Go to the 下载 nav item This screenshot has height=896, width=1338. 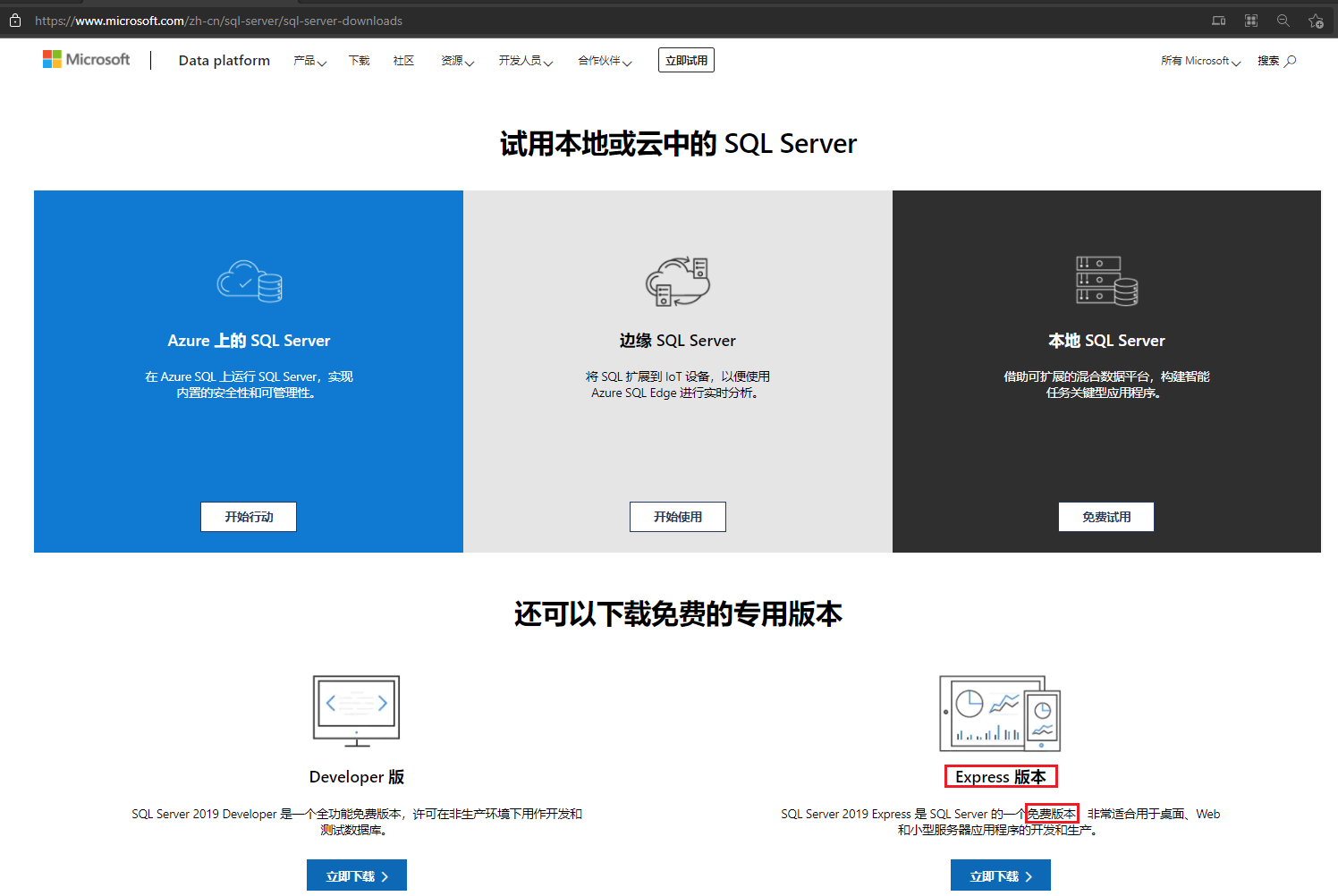[359, 61]
